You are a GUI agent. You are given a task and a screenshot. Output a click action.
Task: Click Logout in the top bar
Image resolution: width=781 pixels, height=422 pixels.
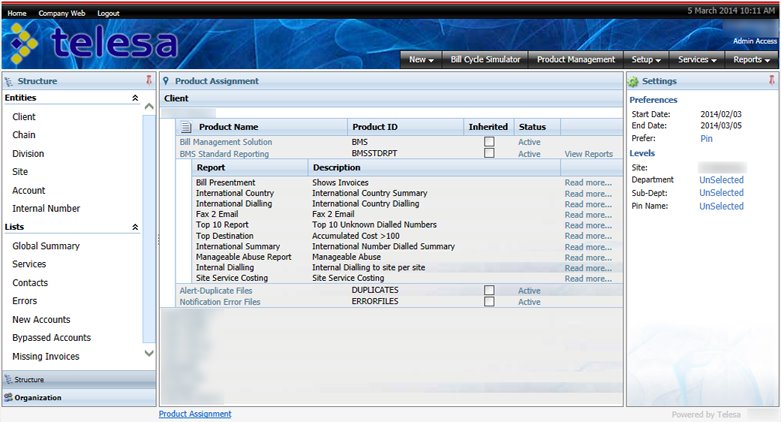point(108,13)
